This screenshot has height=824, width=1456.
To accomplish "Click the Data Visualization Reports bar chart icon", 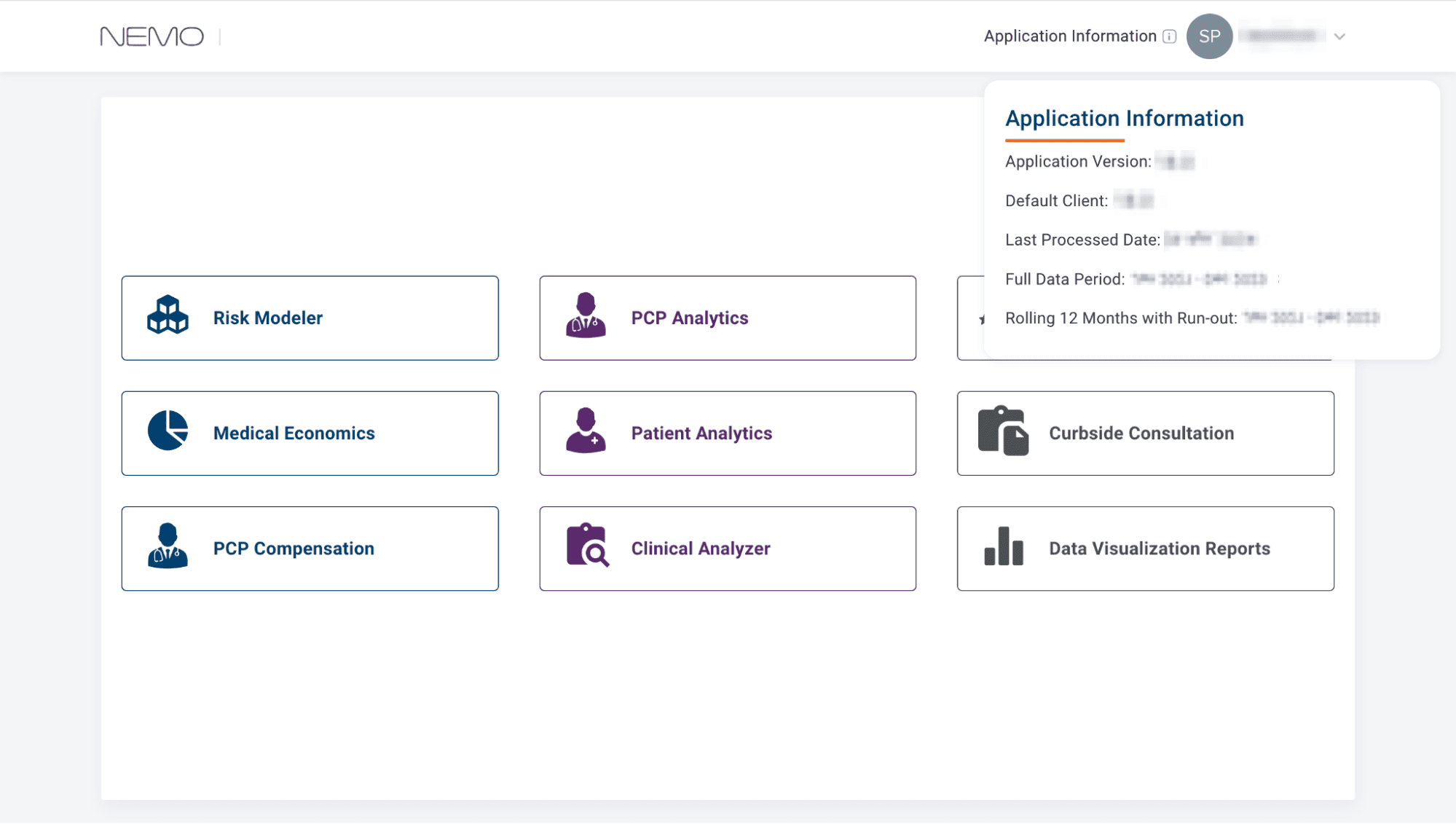I will point(1003,546).
